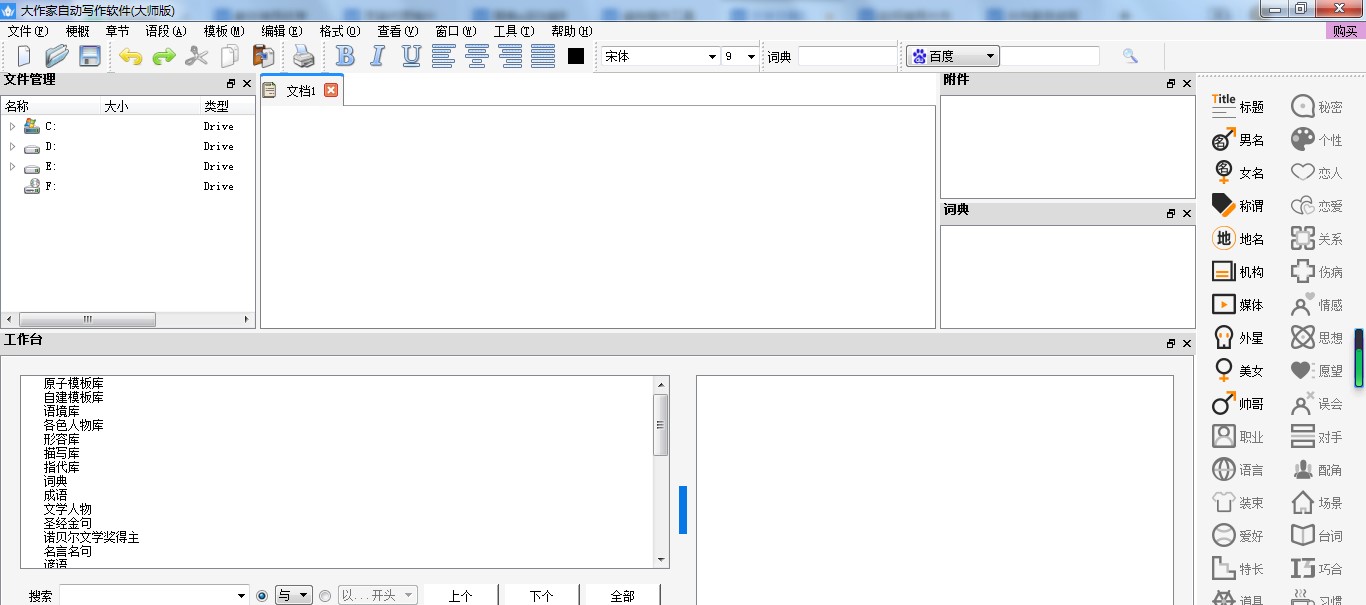This screenshot has height=605, width=1366.
Task: Select the 与 search radio button
Action: pos(262,596)
